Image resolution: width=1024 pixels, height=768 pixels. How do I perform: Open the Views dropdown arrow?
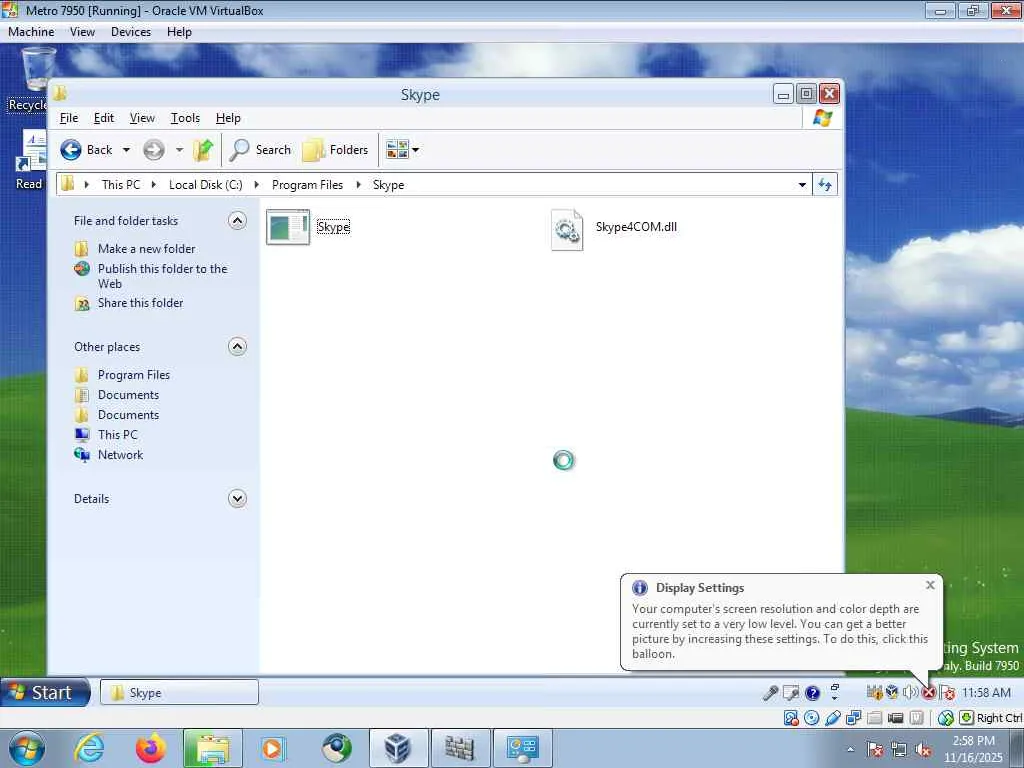coord(415,150)
